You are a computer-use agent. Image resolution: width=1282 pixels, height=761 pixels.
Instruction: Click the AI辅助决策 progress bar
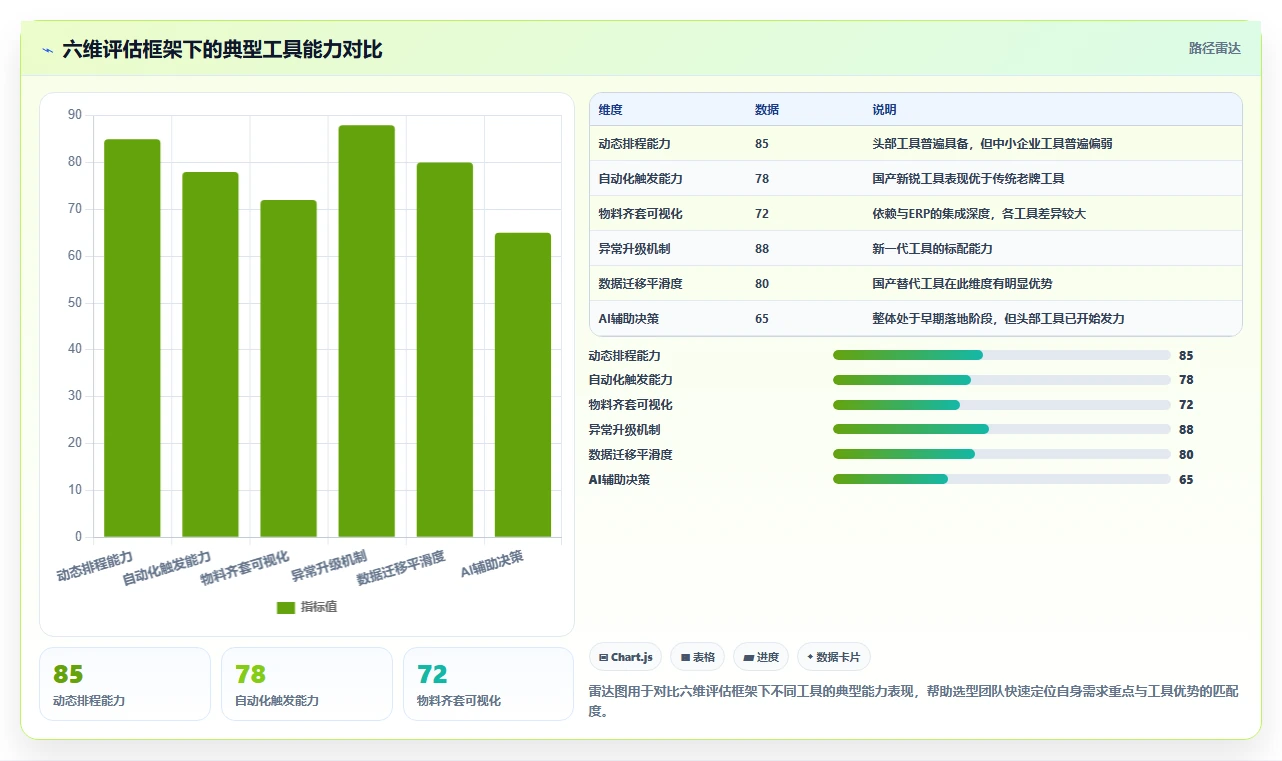1001,479
